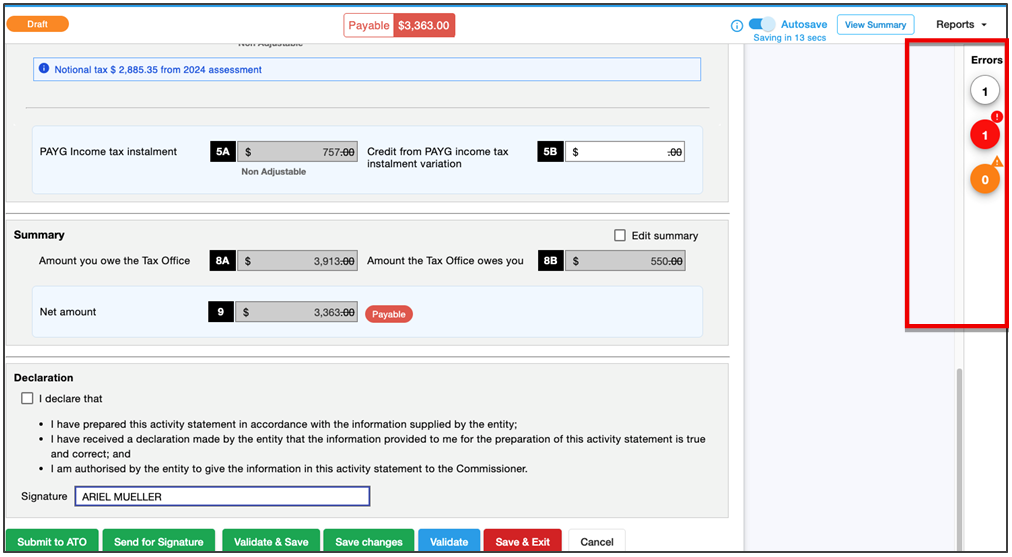Open the Reports dropdown menu

pyautogui.click(x=961, y=25)
